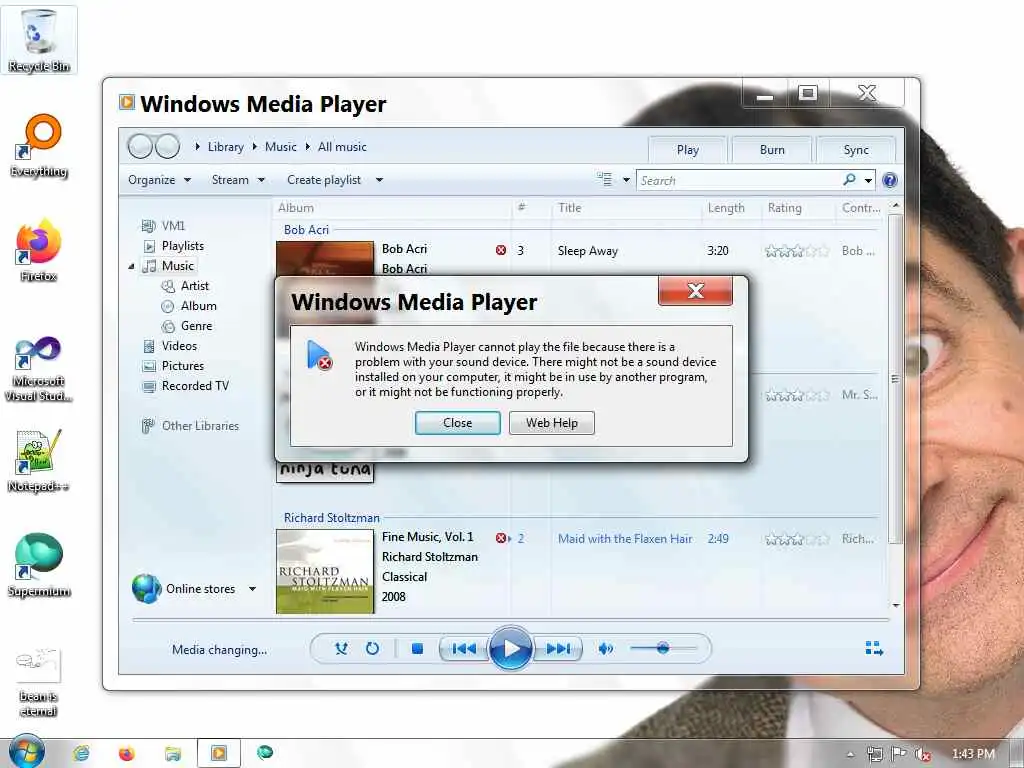This screenshot has width=1024, height=768.
Task: Open the Create playlist button
Action: (324, 180)
